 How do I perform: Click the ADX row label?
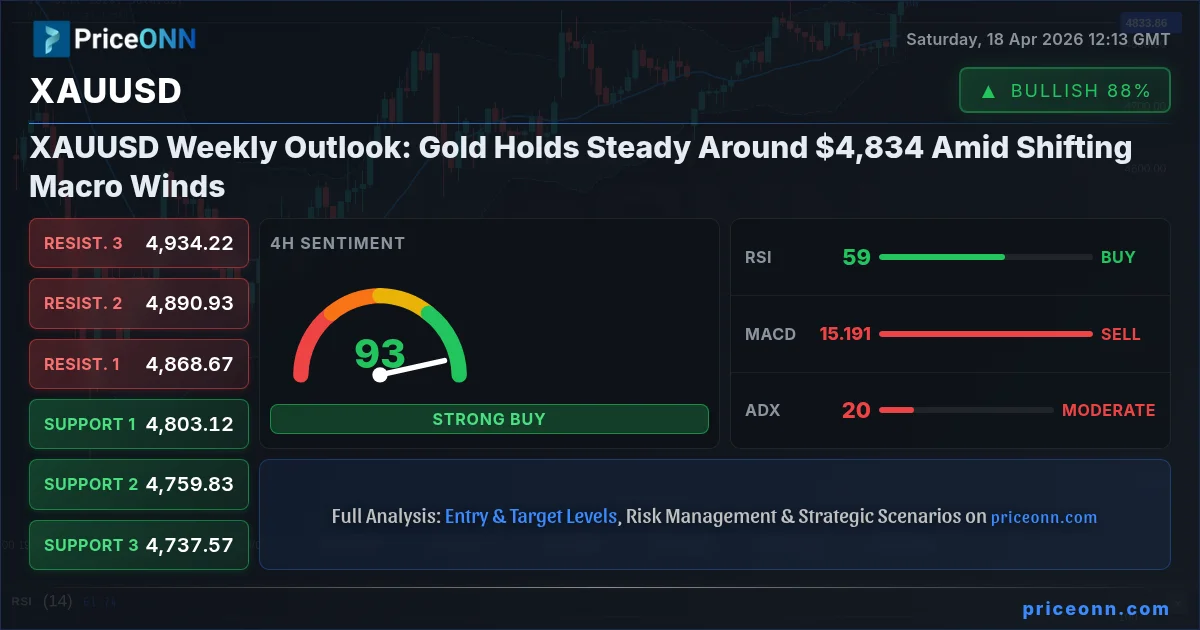tap(762, 410)
